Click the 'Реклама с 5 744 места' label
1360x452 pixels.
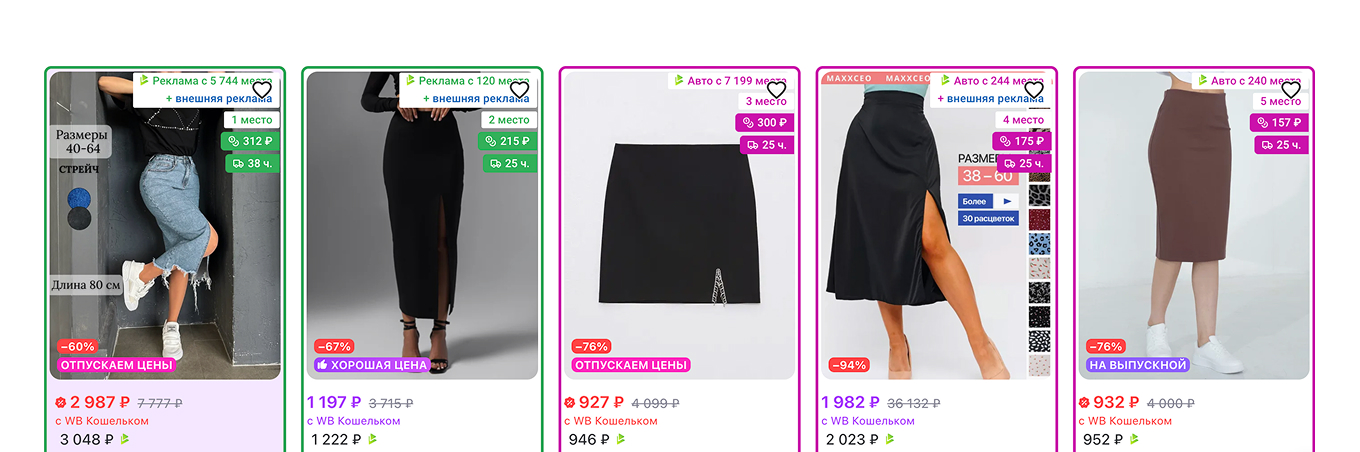(x=206, y=80)
